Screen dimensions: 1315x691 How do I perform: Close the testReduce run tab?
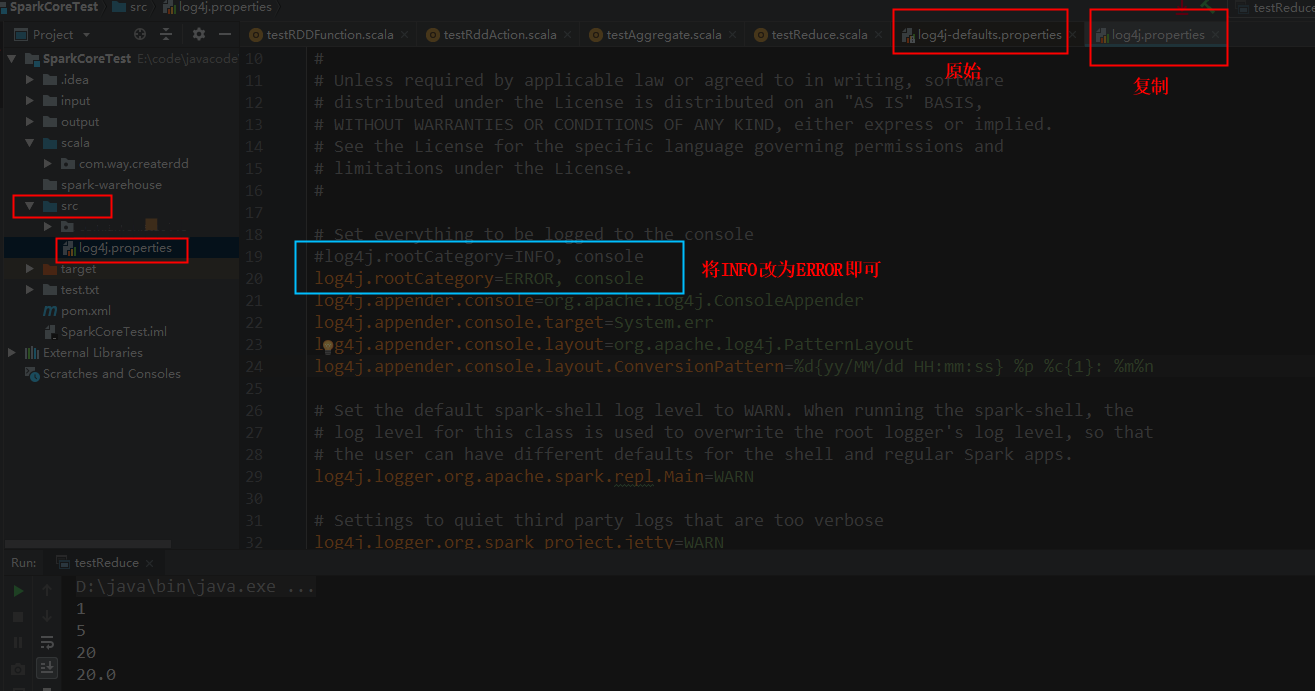pyautogui.click(x=150, y=563)
